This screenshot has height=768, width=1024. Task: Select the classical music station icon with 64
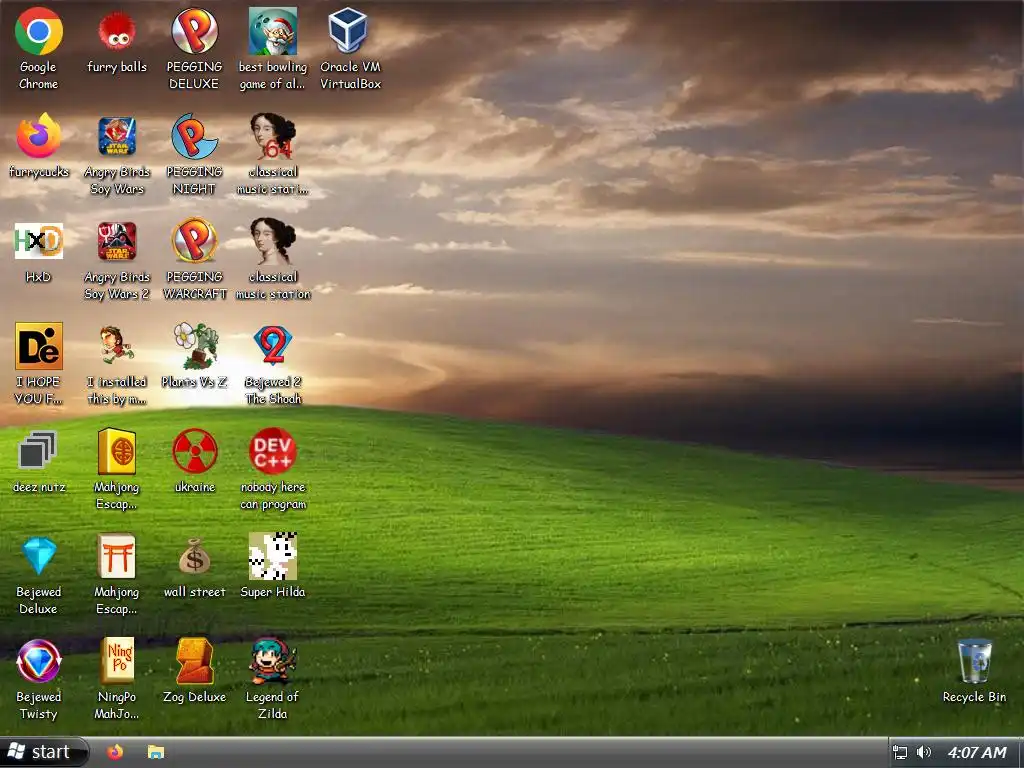pyautogui.click(x=272, y=136)
